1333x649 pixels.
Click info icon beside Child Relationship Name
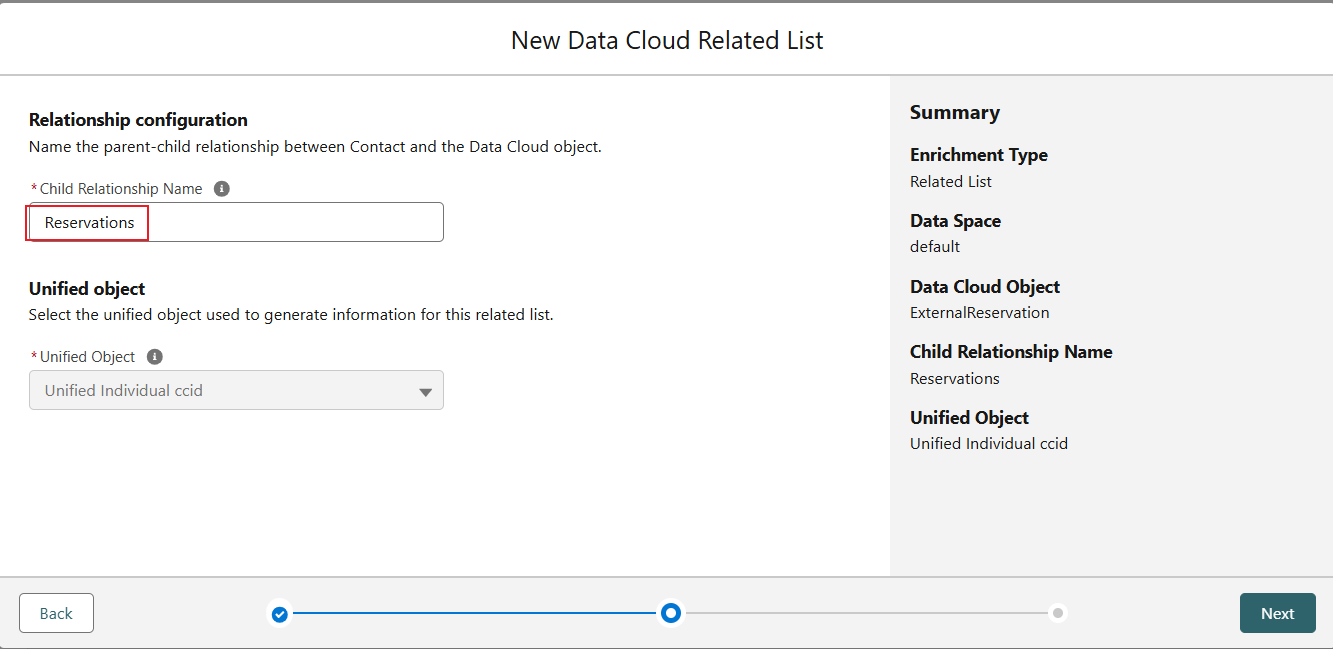click(222, 189)
